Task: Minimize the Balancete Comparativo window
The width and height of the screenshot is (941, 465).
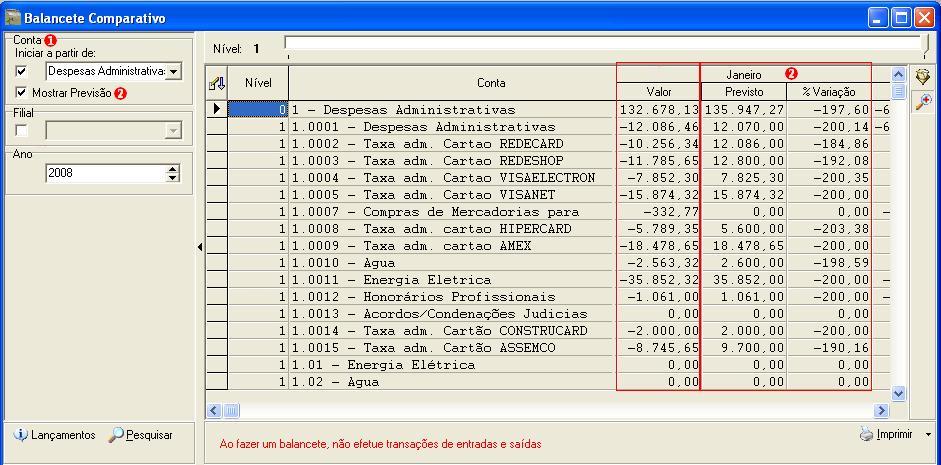Action: click(x=879, y=18)
